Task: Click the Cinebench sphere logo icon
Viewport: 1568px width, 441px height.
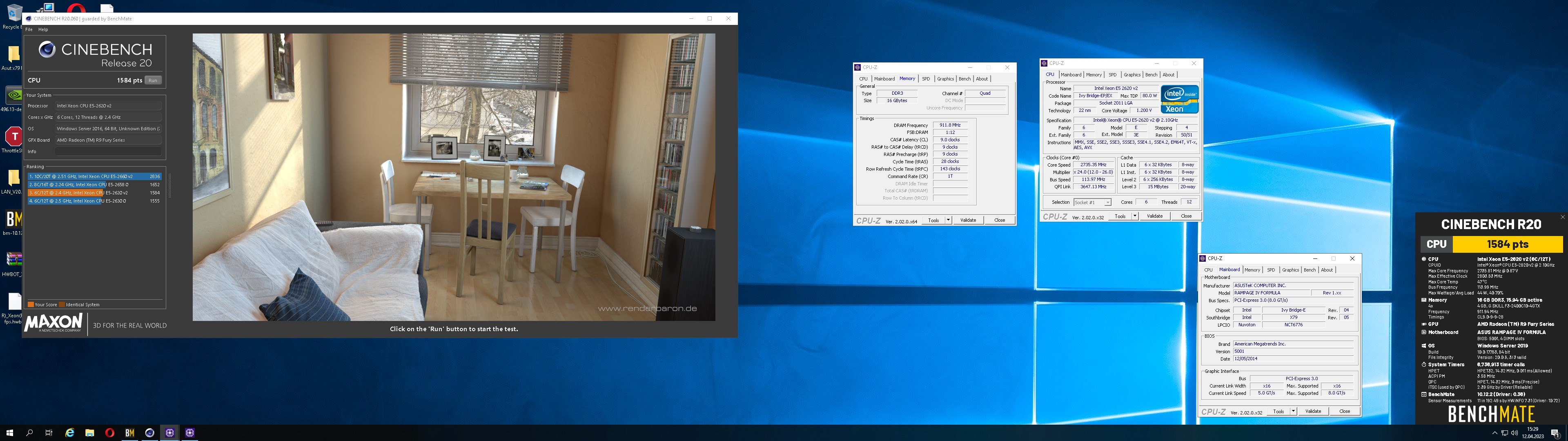Action: point(47,49)
